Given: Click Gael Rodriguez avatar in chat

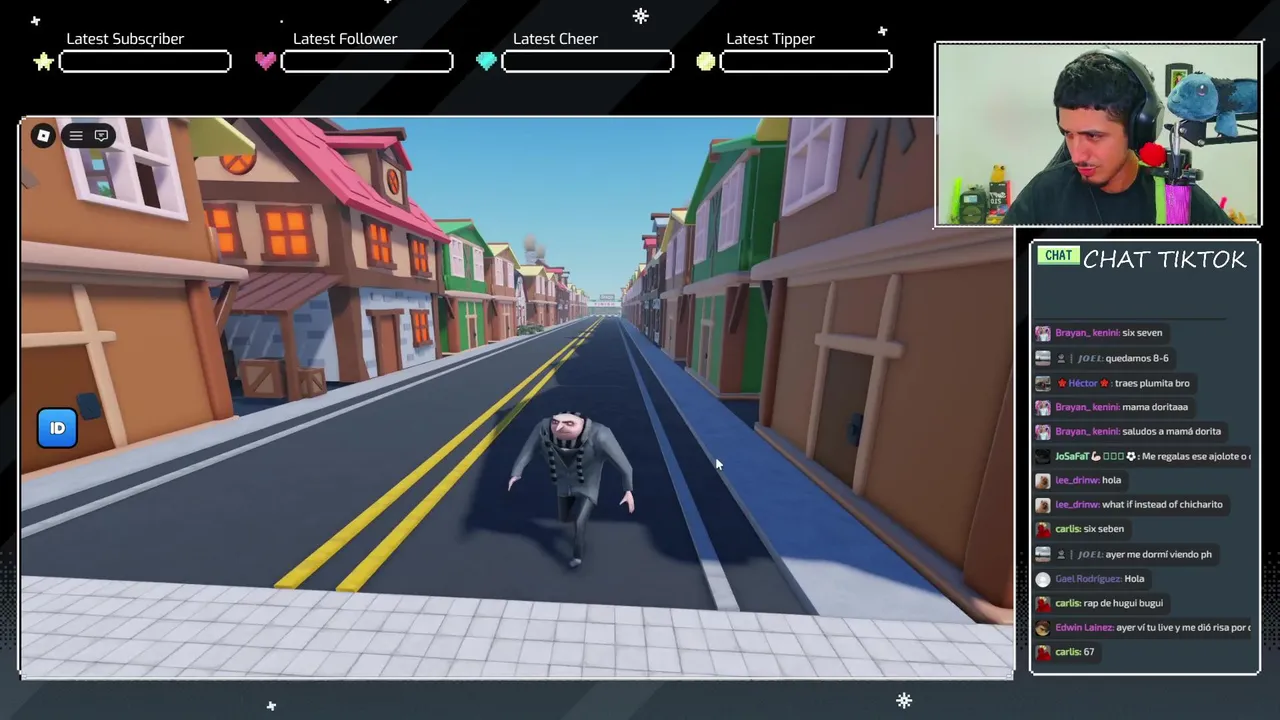Looking at the screenshot, I should coord(1043,579).
